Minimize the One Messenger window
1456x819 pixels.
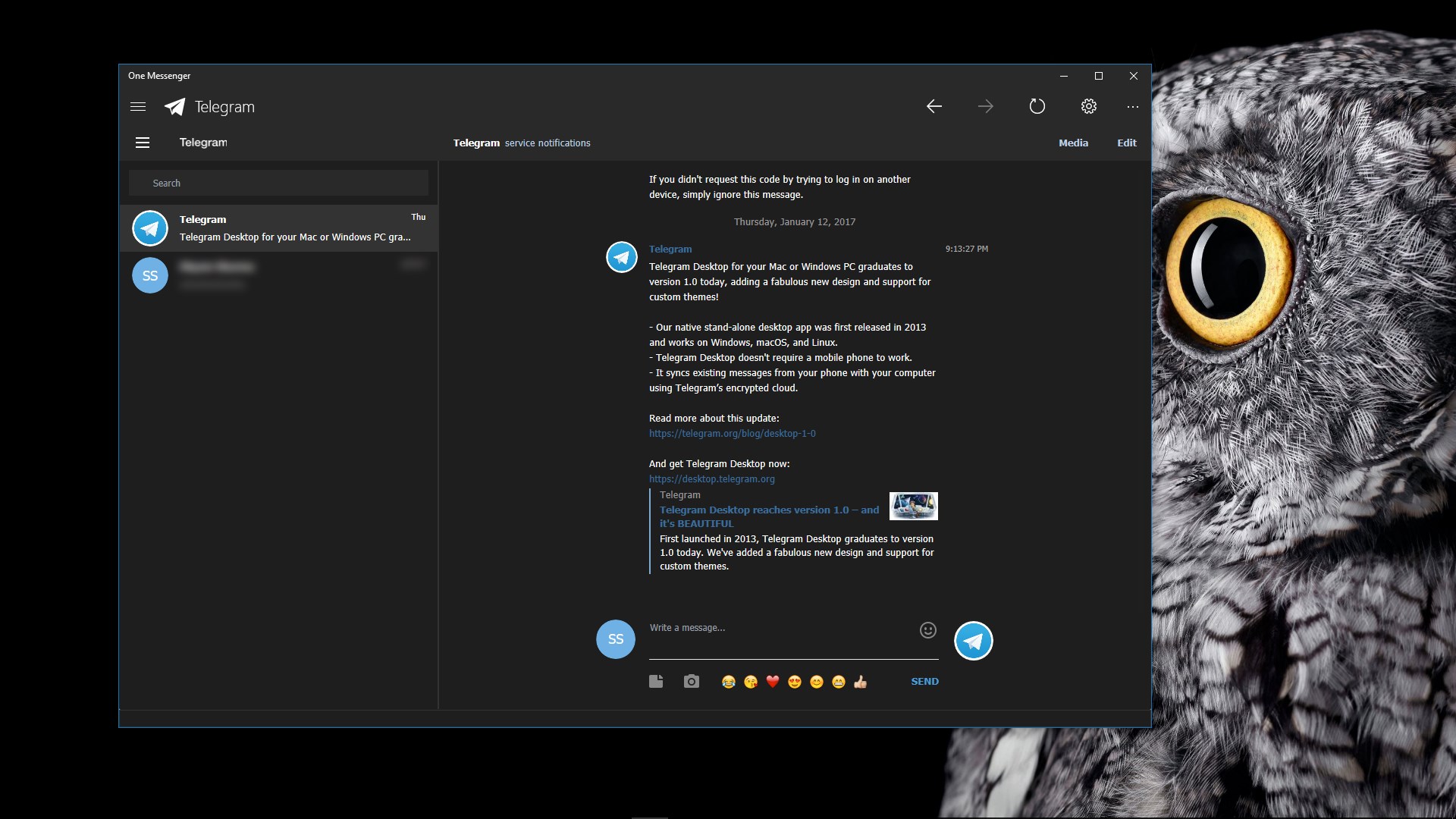(x=1064, y=76)
